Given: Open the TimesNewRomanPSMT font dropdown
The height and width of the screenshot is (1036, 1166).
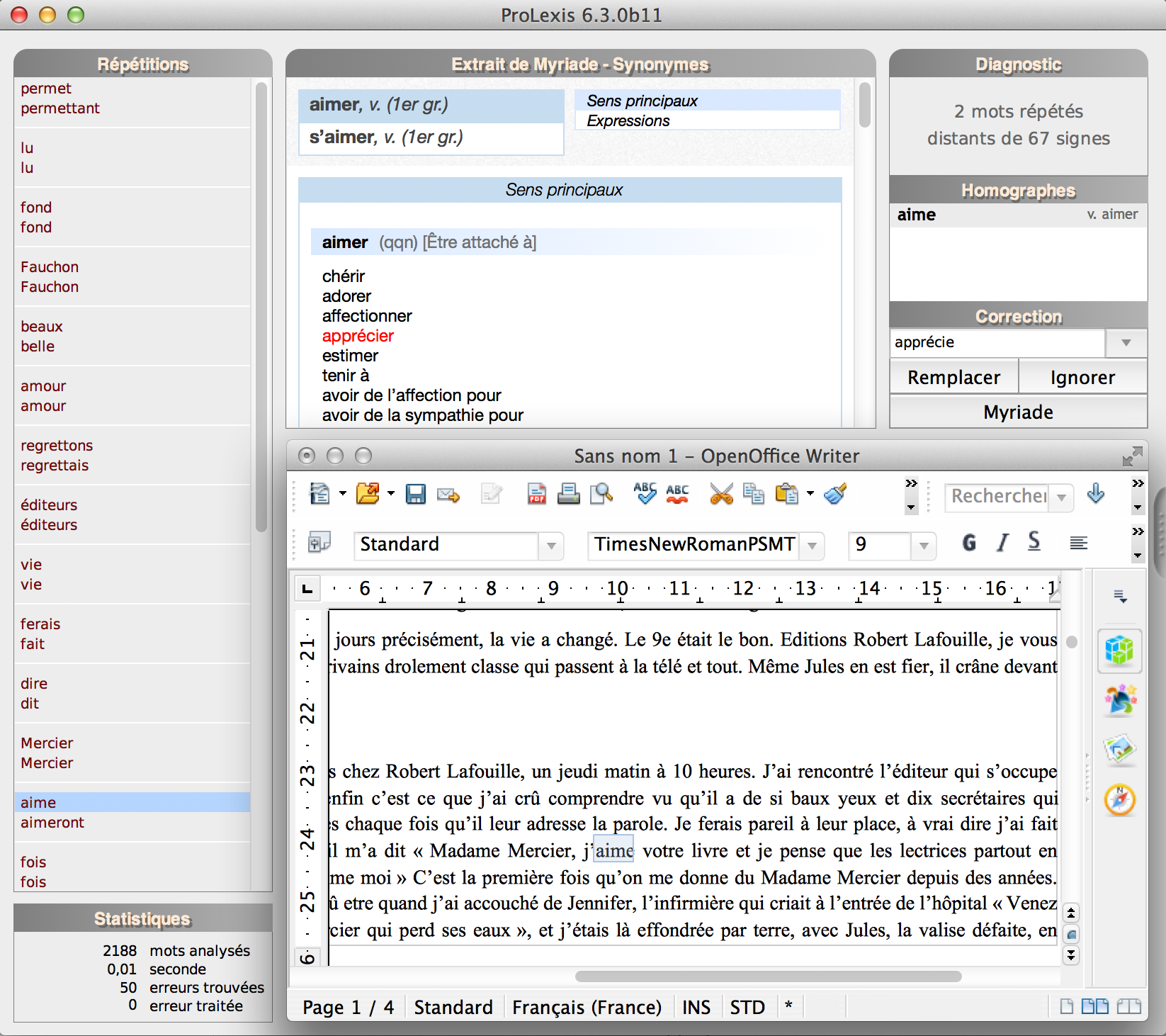Looking at the screenshot, I should pos(813,546).
